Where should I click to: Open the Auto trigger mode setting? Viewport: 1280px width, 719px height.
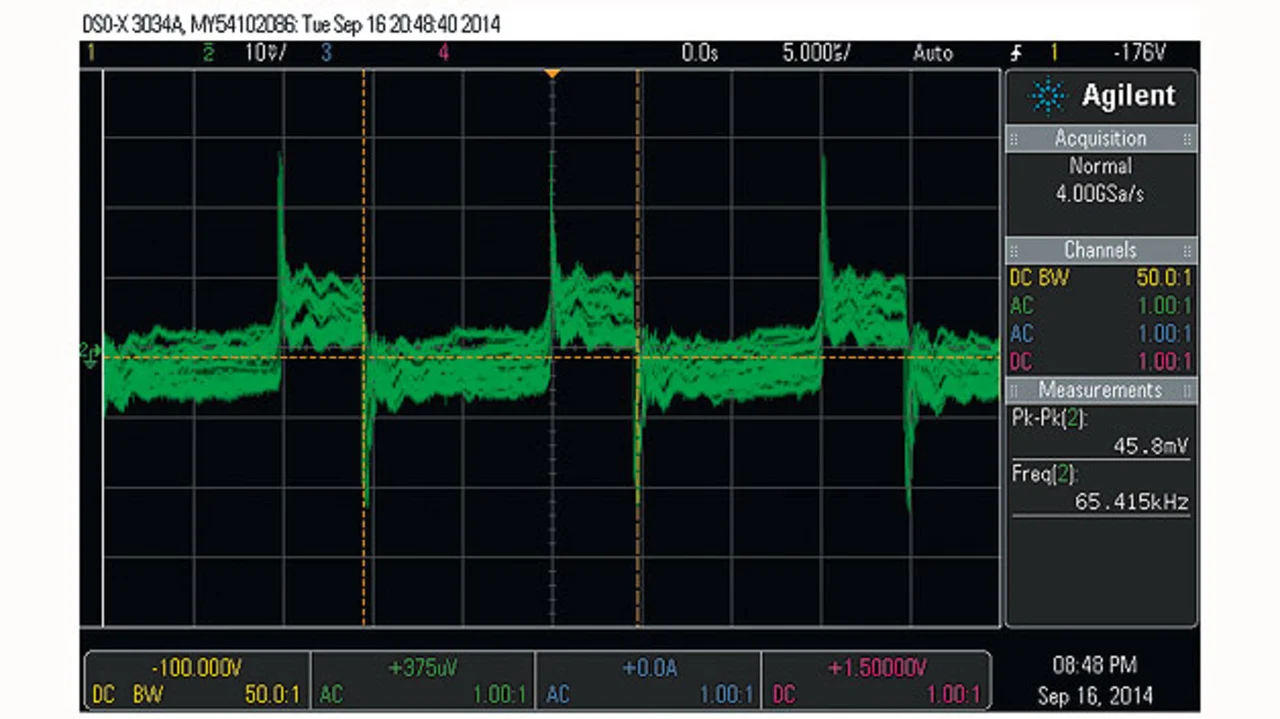932,53
